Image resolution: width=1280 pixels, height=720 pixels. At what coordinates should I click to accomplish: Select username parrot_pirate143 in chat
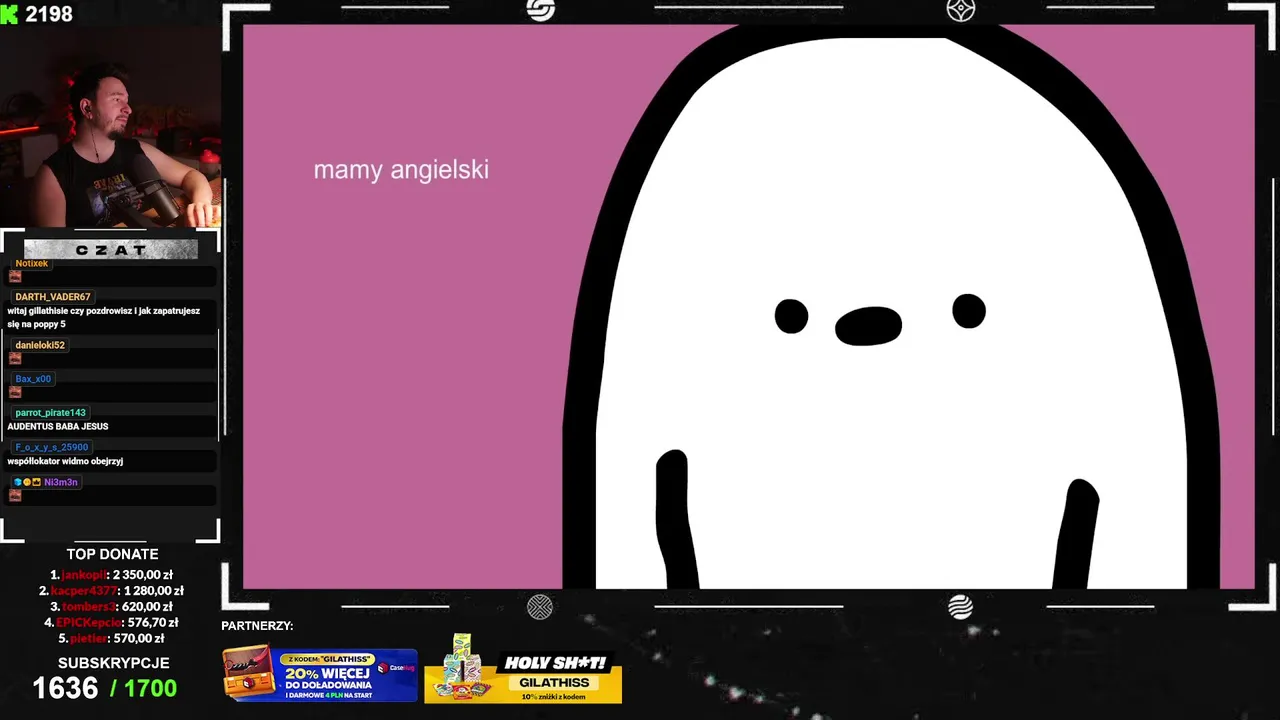coord(50,412)
